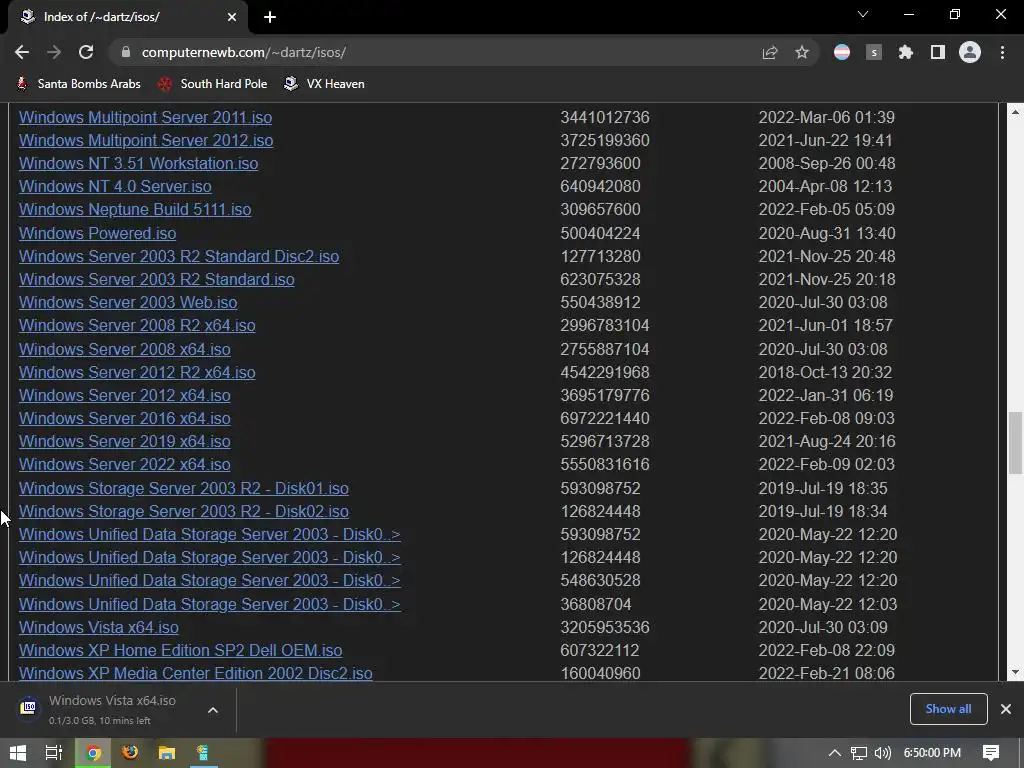Open the teal app on the taskbar

203,753
